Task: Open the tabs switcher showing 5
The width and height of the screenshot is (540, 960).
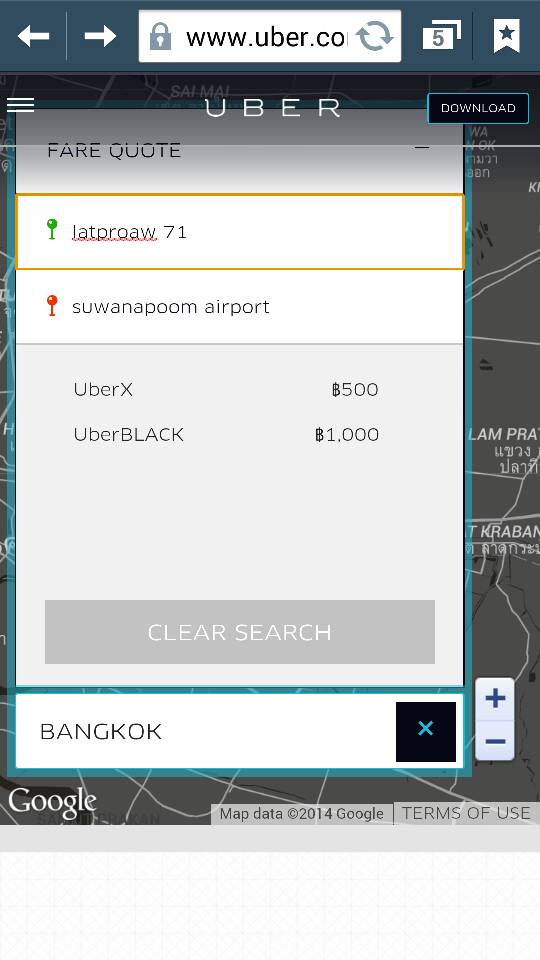Action: (x=442, y=36)
